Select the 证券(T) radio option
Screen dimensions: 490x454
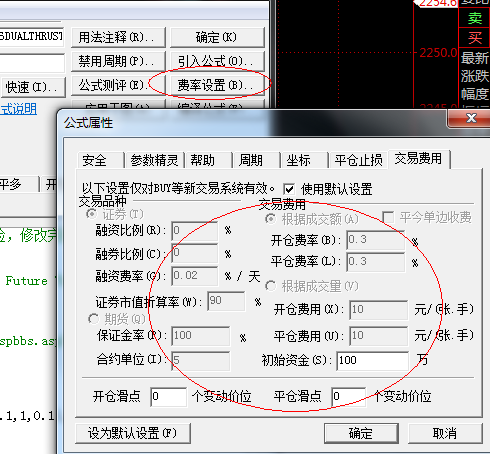point(92,214)
